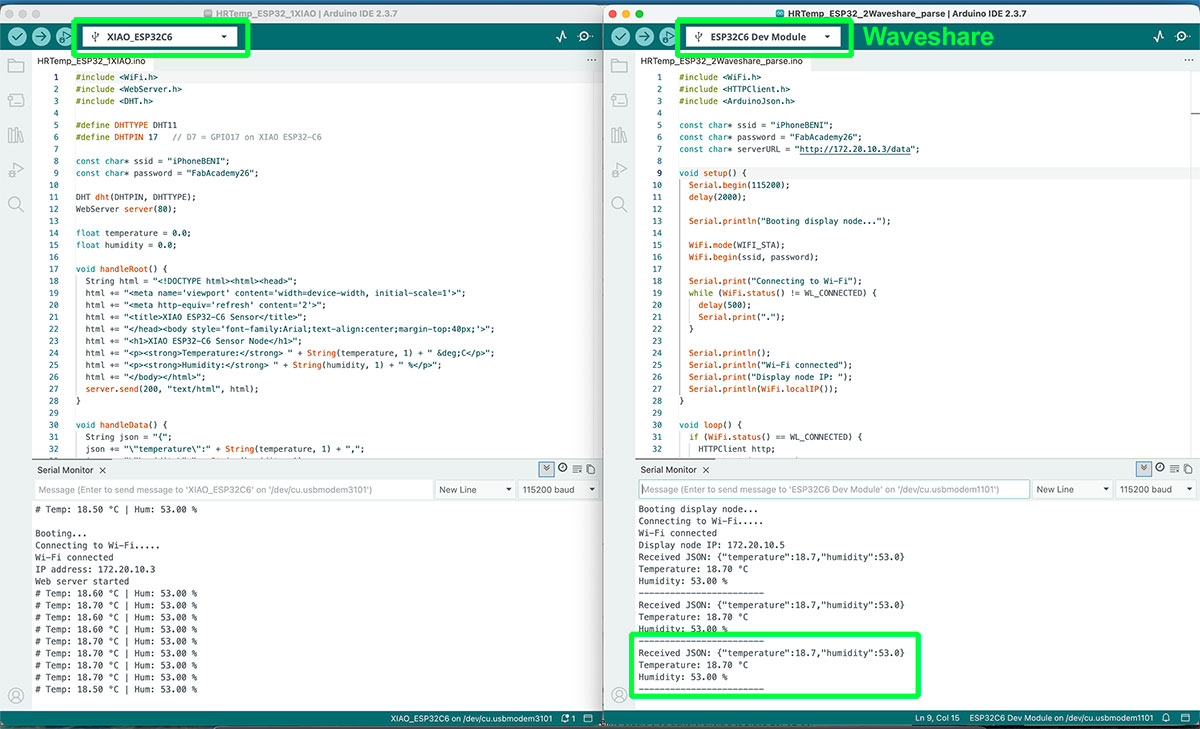Open Serial Plotter in the Waveshare window

point(1159,36)
